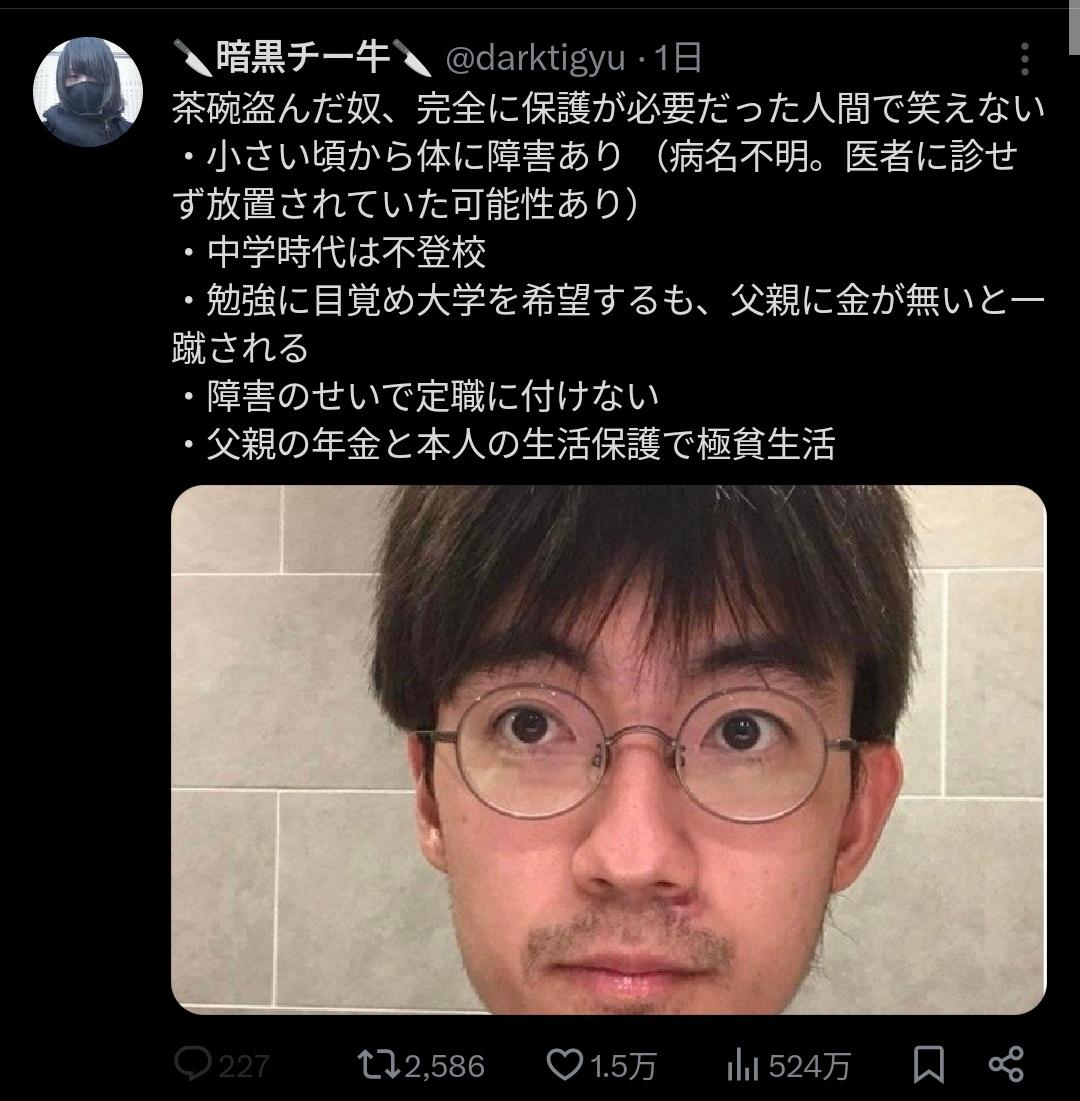Bookmark this post
The width and height of the screenshot is (1080, 1101).
(x=928, y=1065)
